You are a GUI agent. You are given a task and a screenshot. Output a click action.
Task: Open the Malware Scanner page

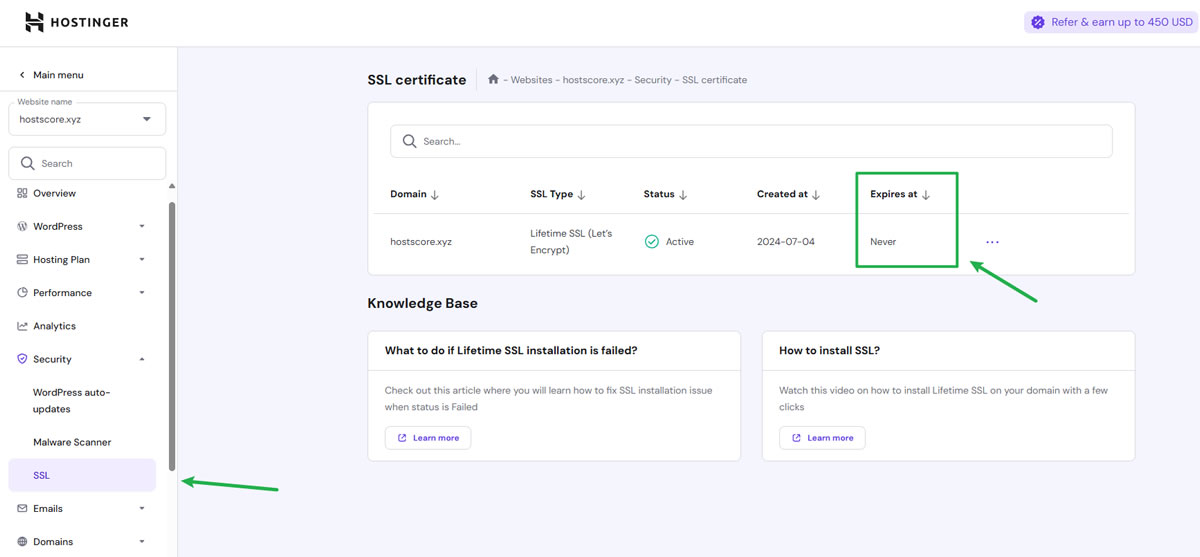[72, 442]
